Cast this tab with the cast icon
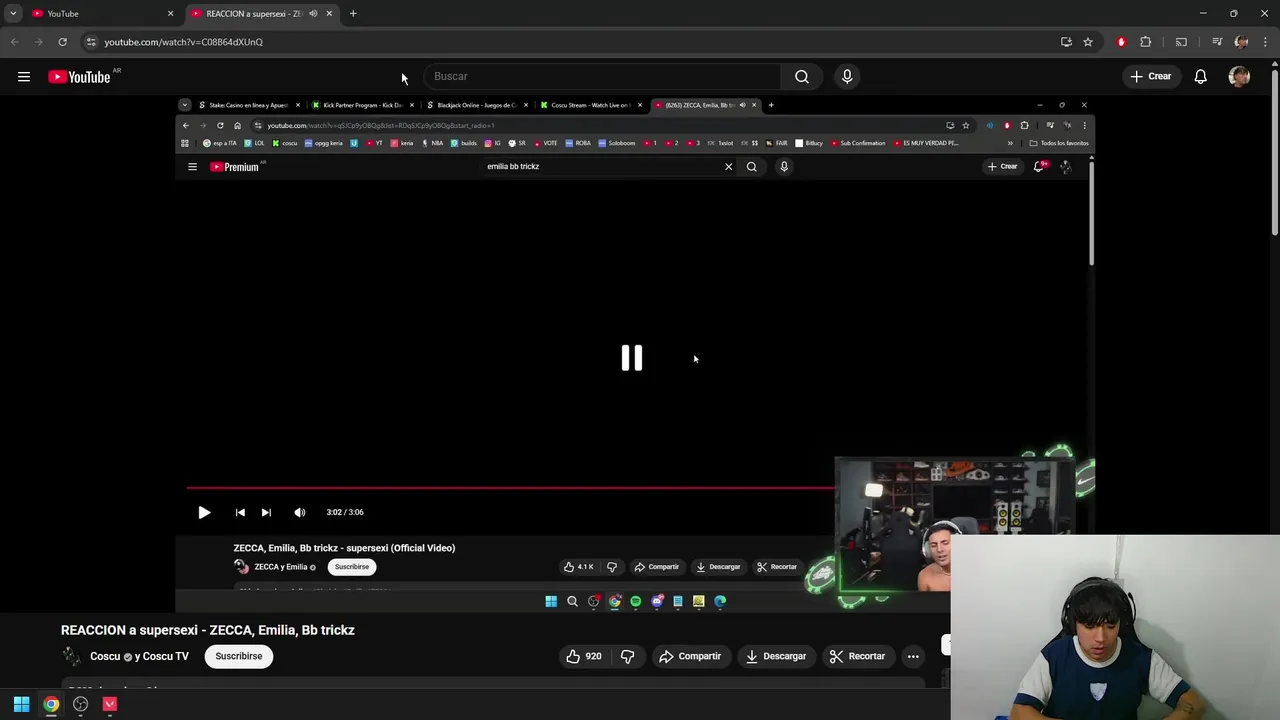The height and width of the screenshot is (720, 1280). pyautogui.click(x=1181, y=42)
